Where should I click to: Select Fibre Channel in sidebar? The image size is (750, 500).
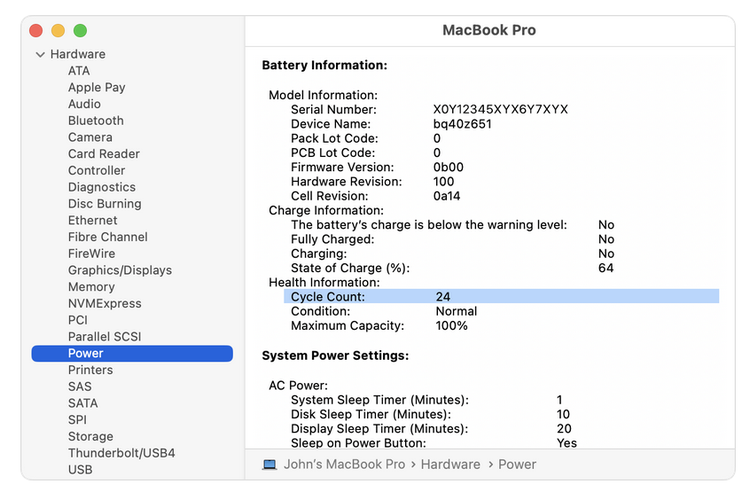(x=108, y=237)
